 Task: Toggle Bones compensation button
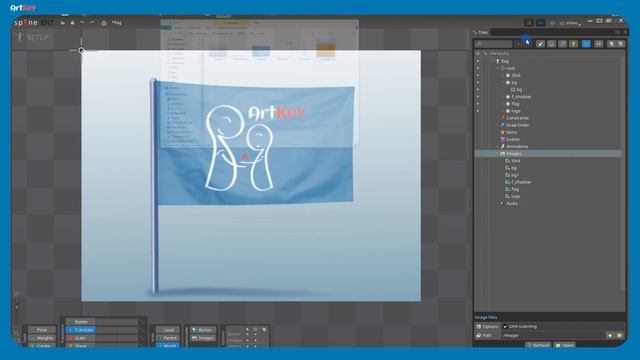tap(203, 330)
